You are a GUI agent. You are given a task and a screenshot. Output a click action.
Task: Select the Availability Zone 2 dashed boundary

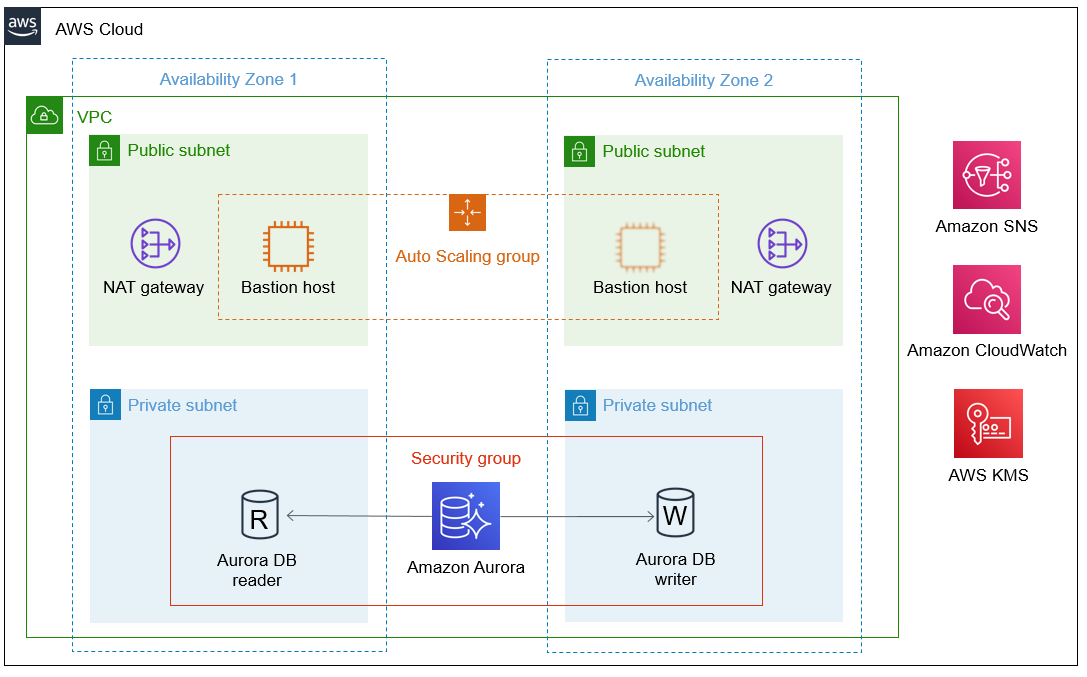point(704,60)
